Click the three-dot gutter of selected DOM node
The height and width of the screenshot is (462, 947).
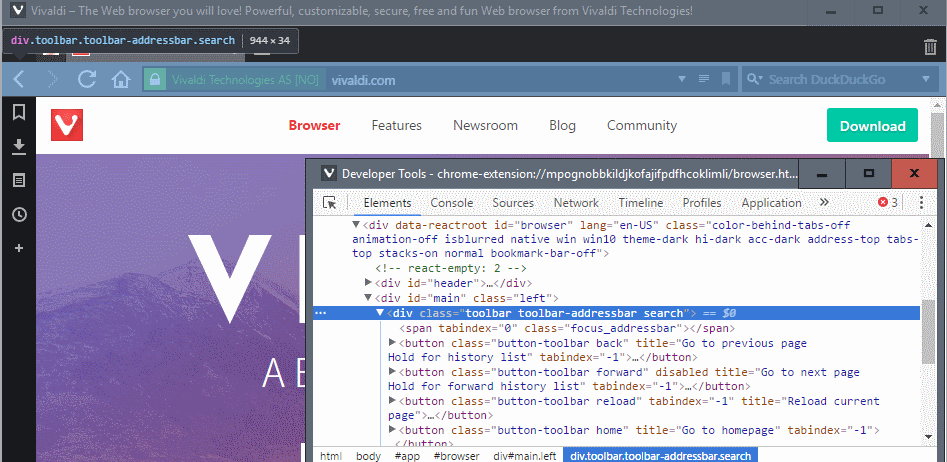click(x=321, y=313)
